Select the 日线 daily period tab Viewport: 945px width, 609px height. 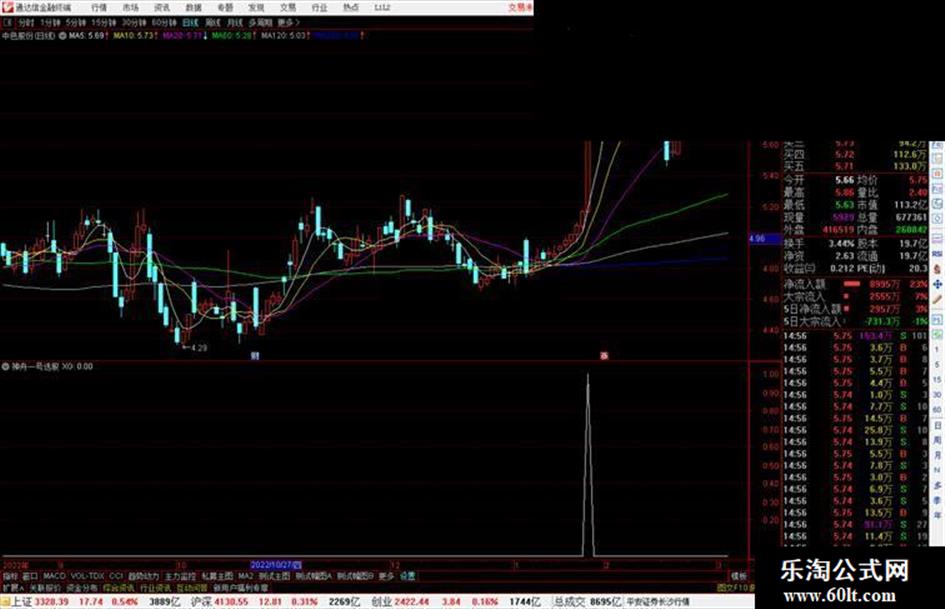coord(190,23)
